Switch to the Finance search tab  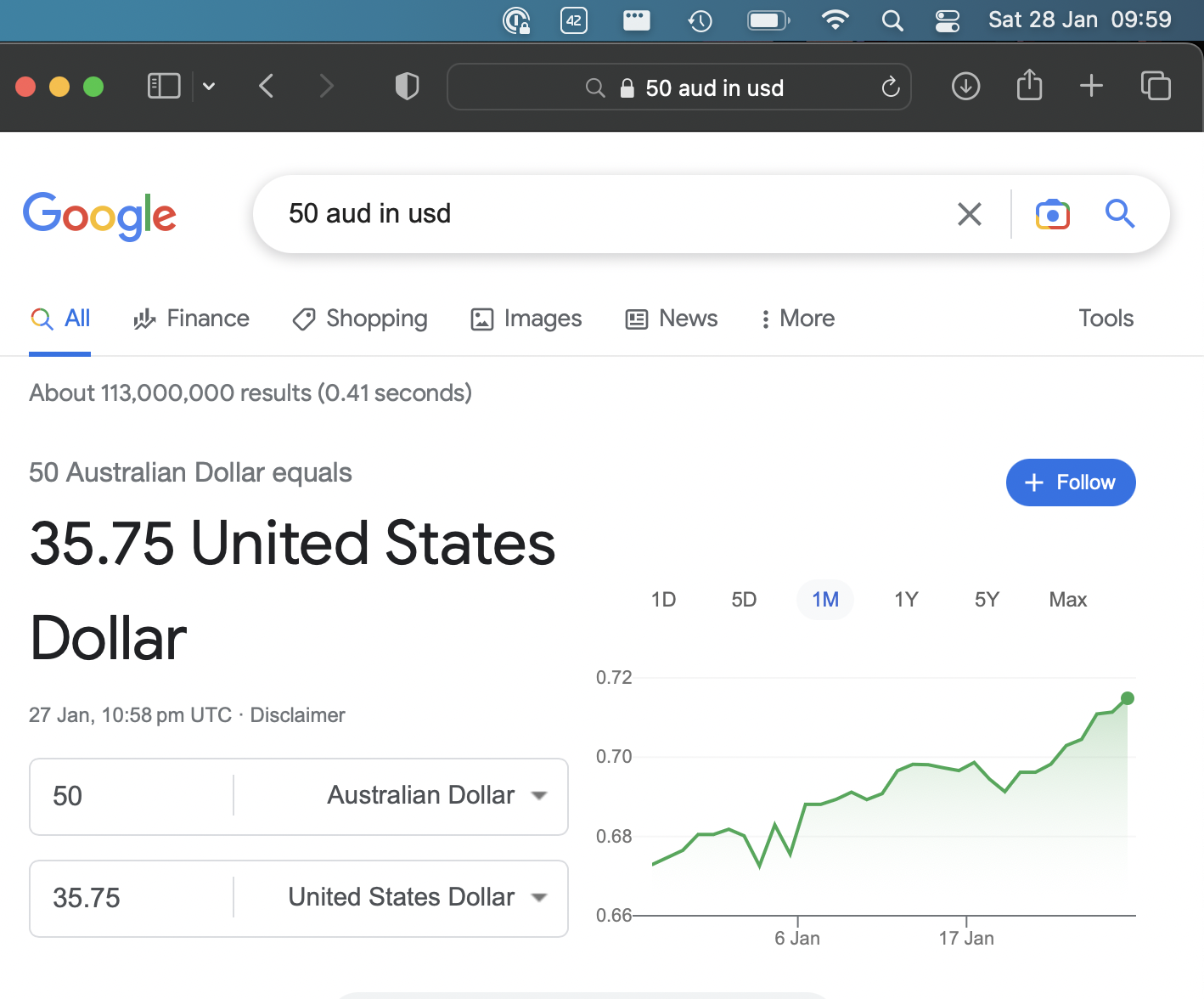192,319
